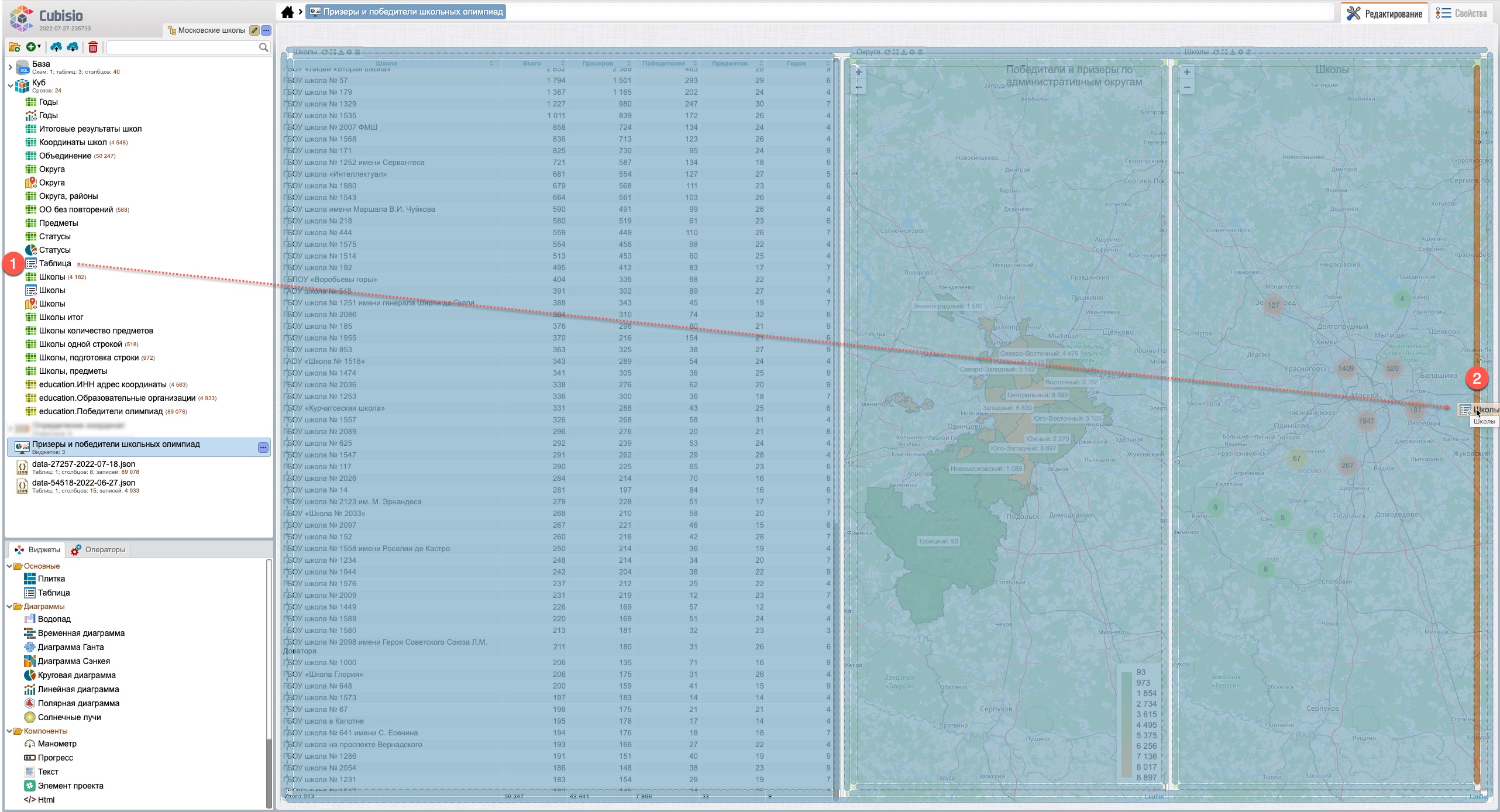Expand the База tree node

10,67
